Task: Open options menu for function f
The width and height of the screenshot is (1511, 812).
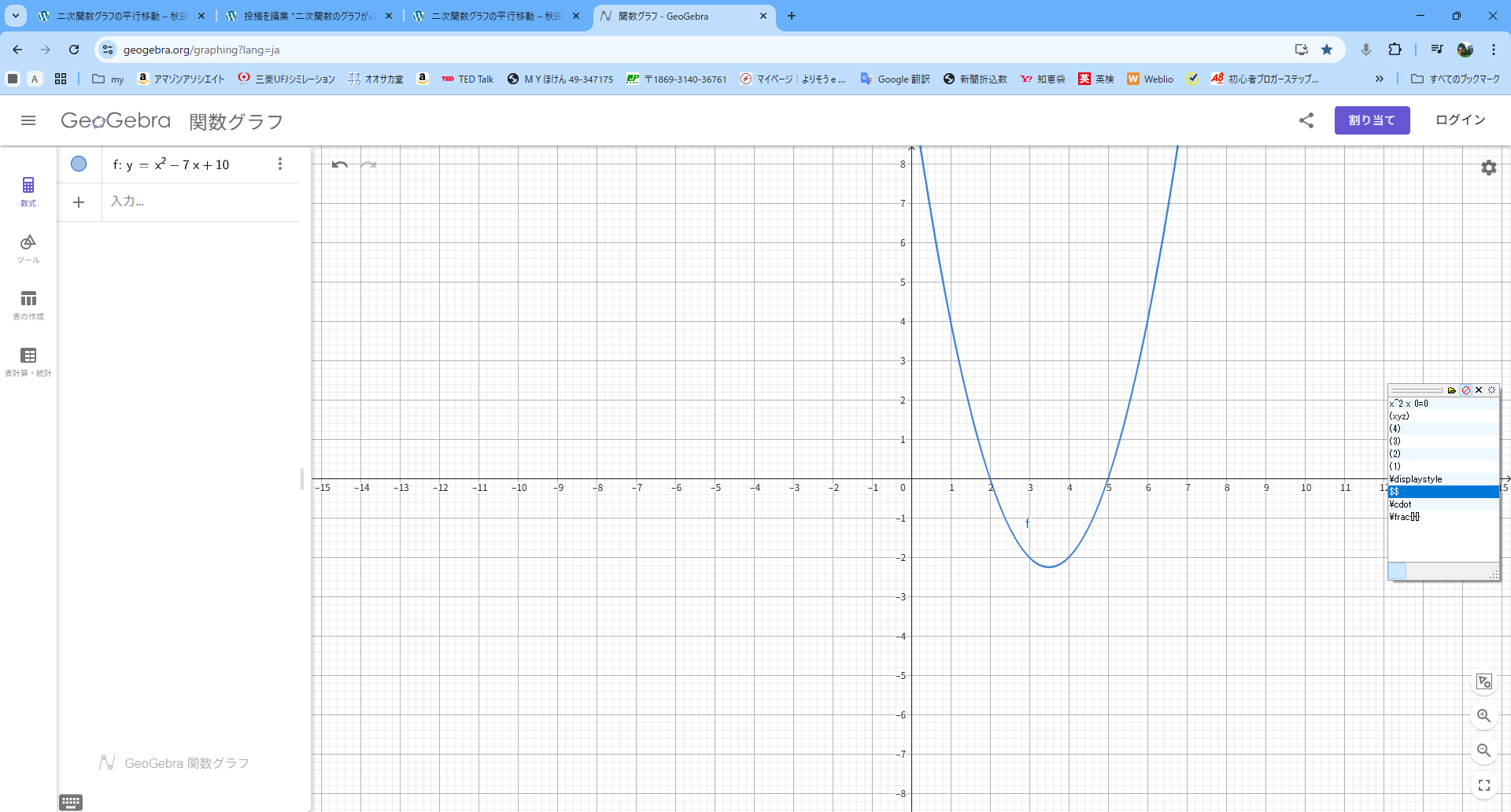Action: point(280,164)
